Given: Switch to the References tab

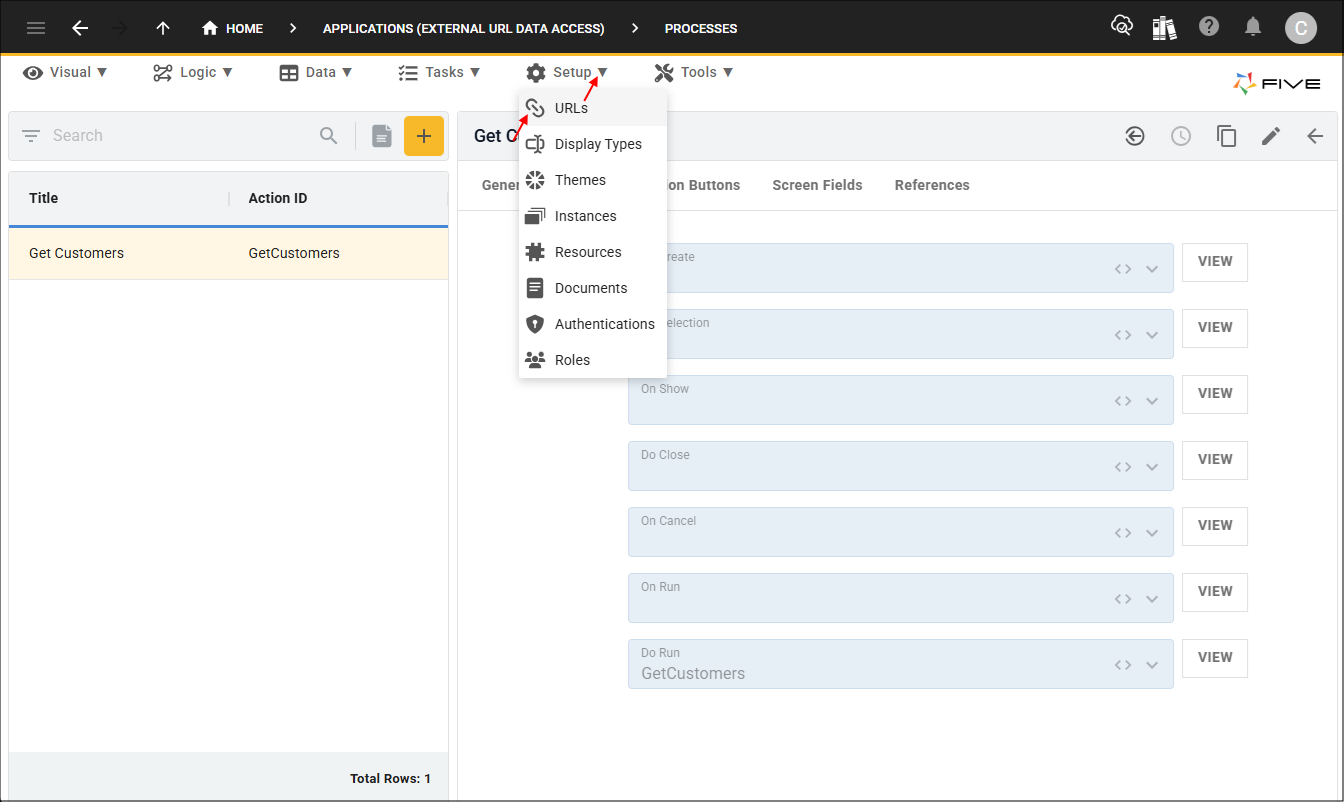Looking at the screenshot, I should coord(931,185).
